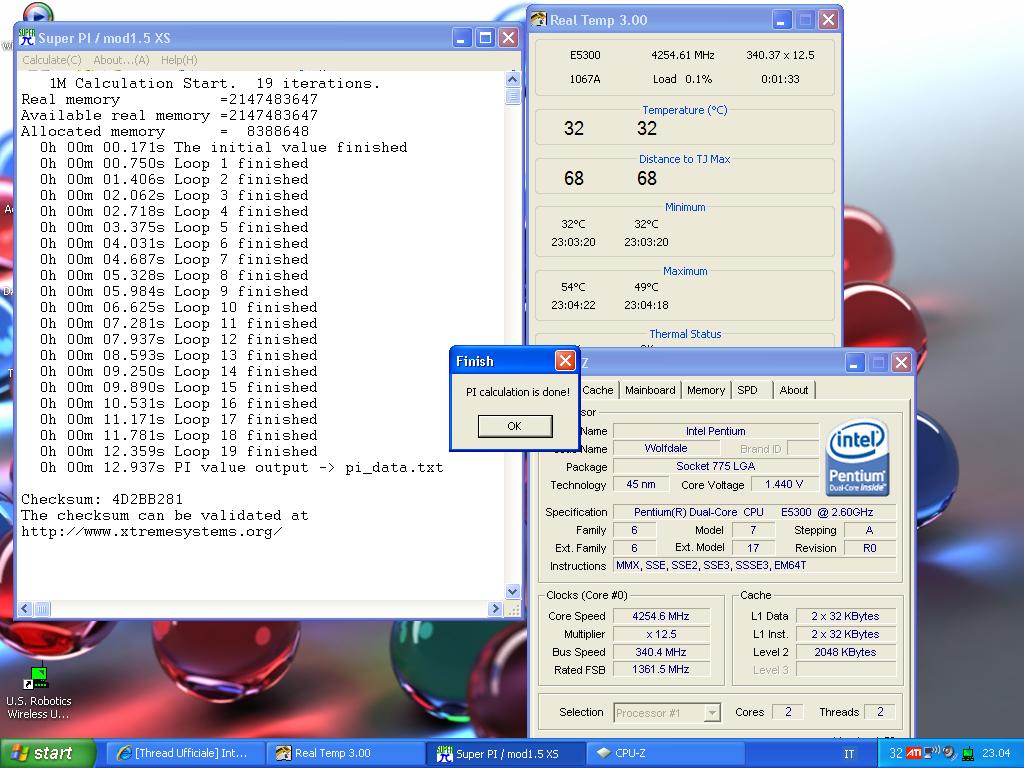1024x768 pixels.
Task: Click the 32 temperature tray icon
Action: 896,753
